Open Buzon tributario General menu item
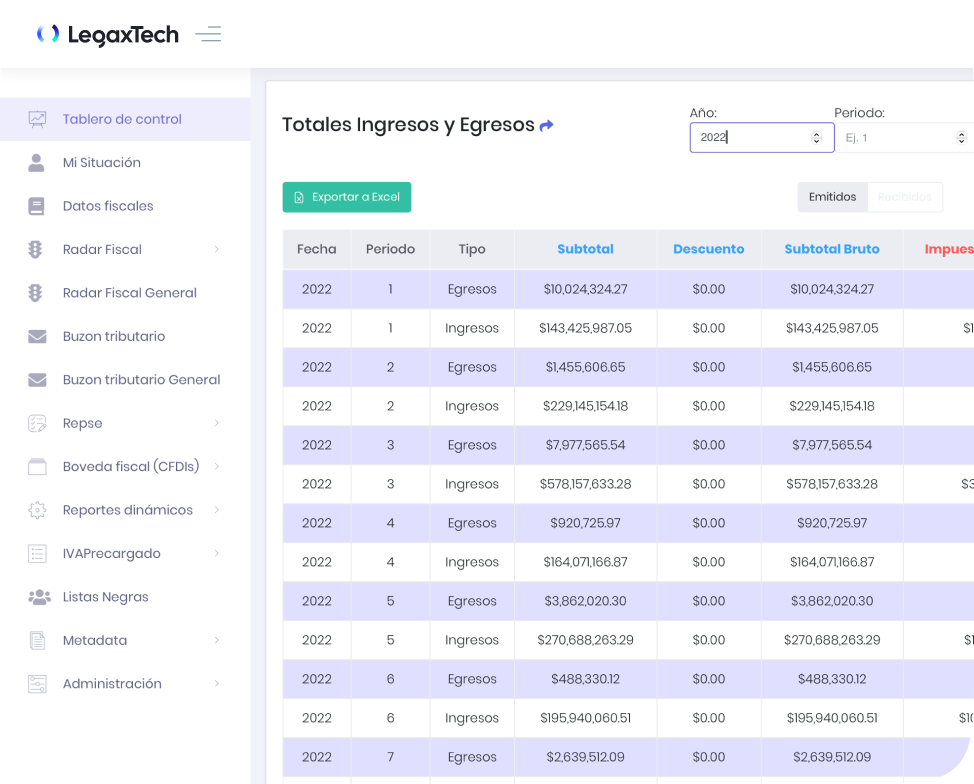This screenshot has height=784, width=974. click(x=141, y=380)
